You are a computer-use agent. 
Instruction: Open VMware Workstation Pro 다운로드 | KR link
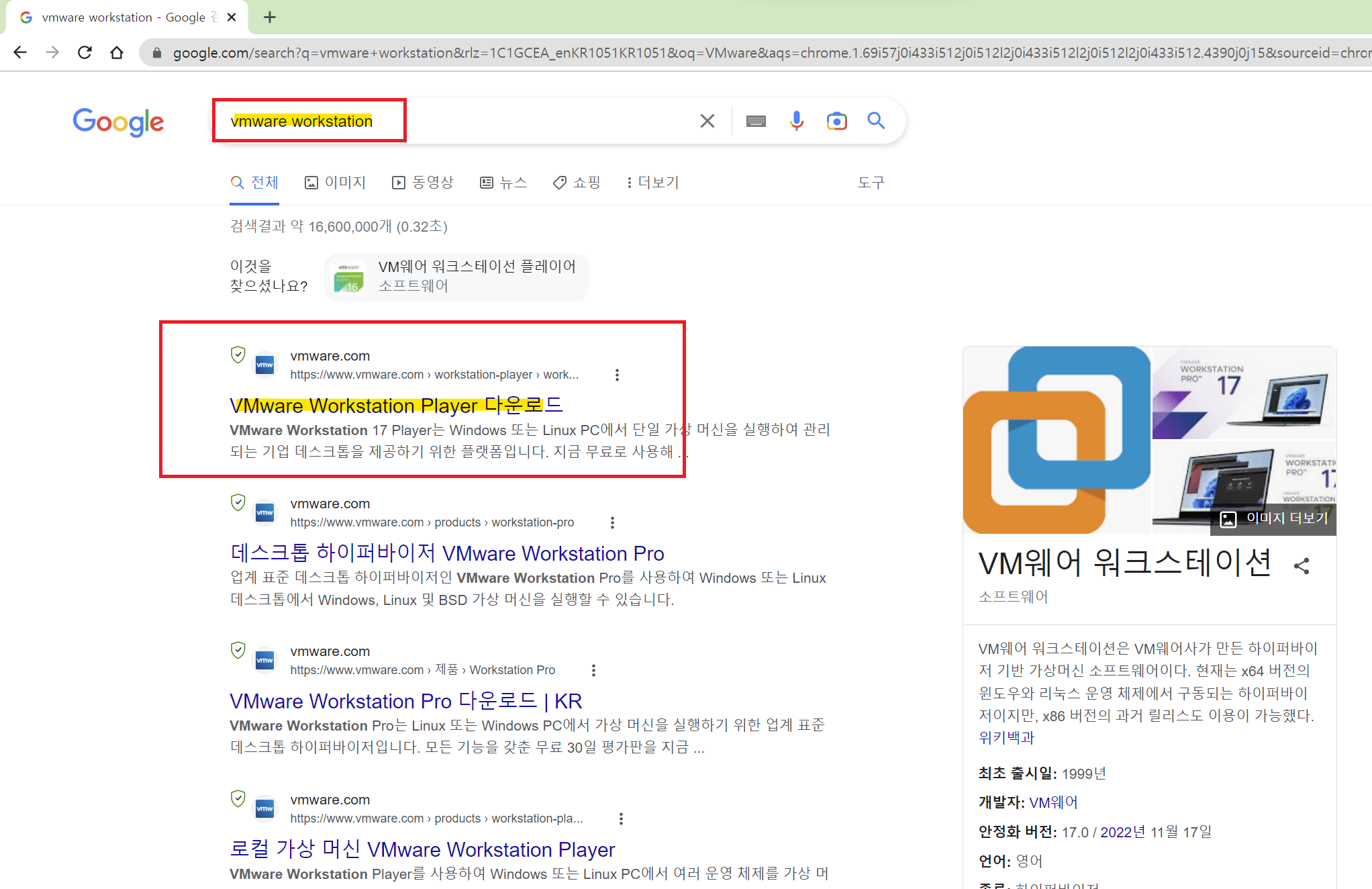405,701
